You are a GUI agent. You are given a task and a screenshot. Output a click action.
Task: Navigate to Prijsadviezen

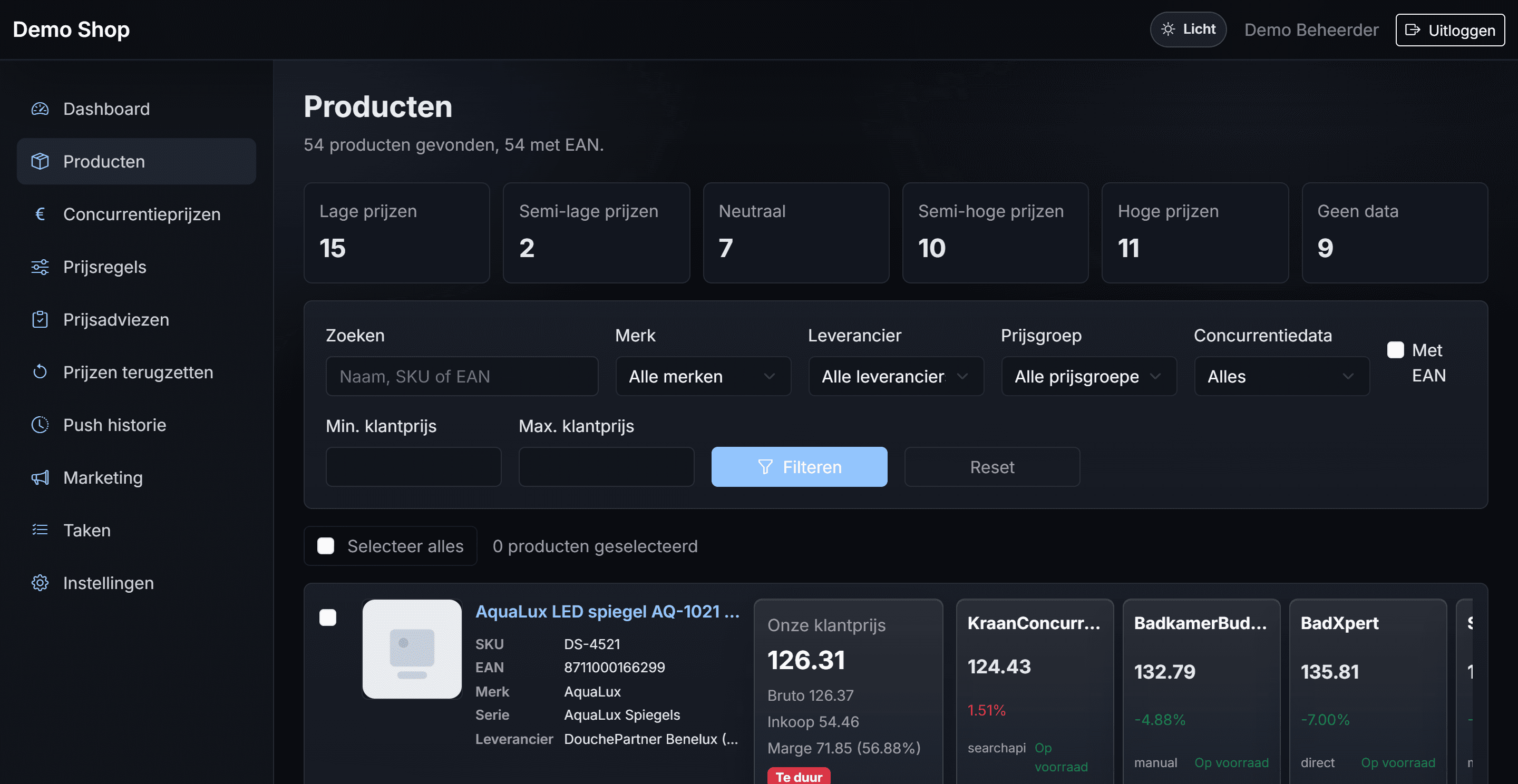pyautogui.click(x=136, y=319)
